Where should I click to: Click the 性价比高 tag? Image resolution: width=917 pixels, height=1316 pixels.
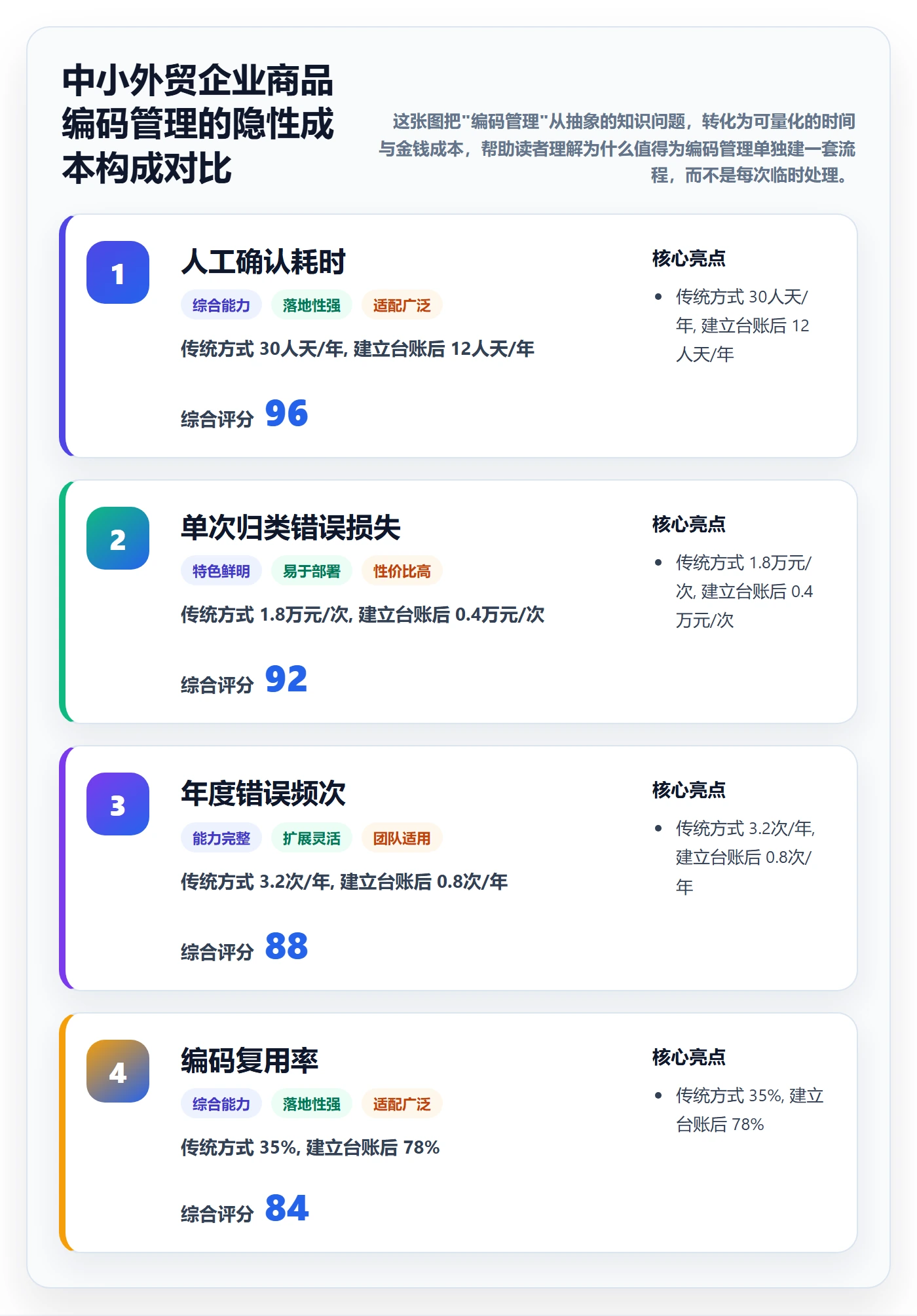402,571
